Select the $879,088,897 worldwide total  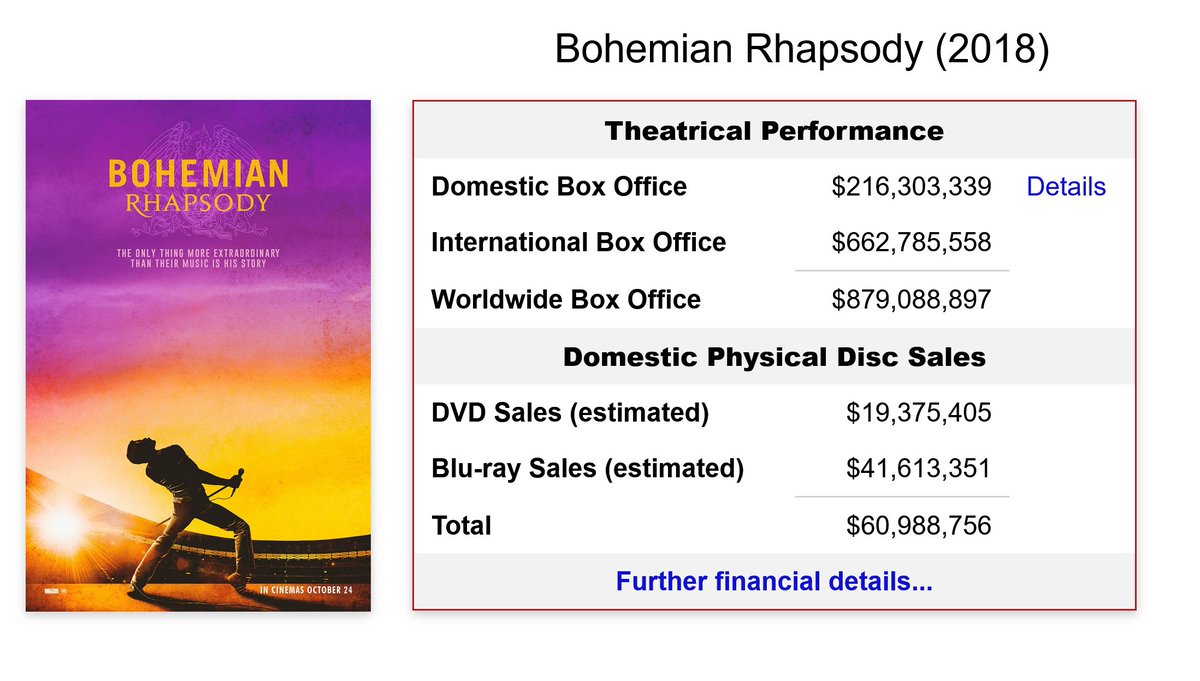[911, 299]
